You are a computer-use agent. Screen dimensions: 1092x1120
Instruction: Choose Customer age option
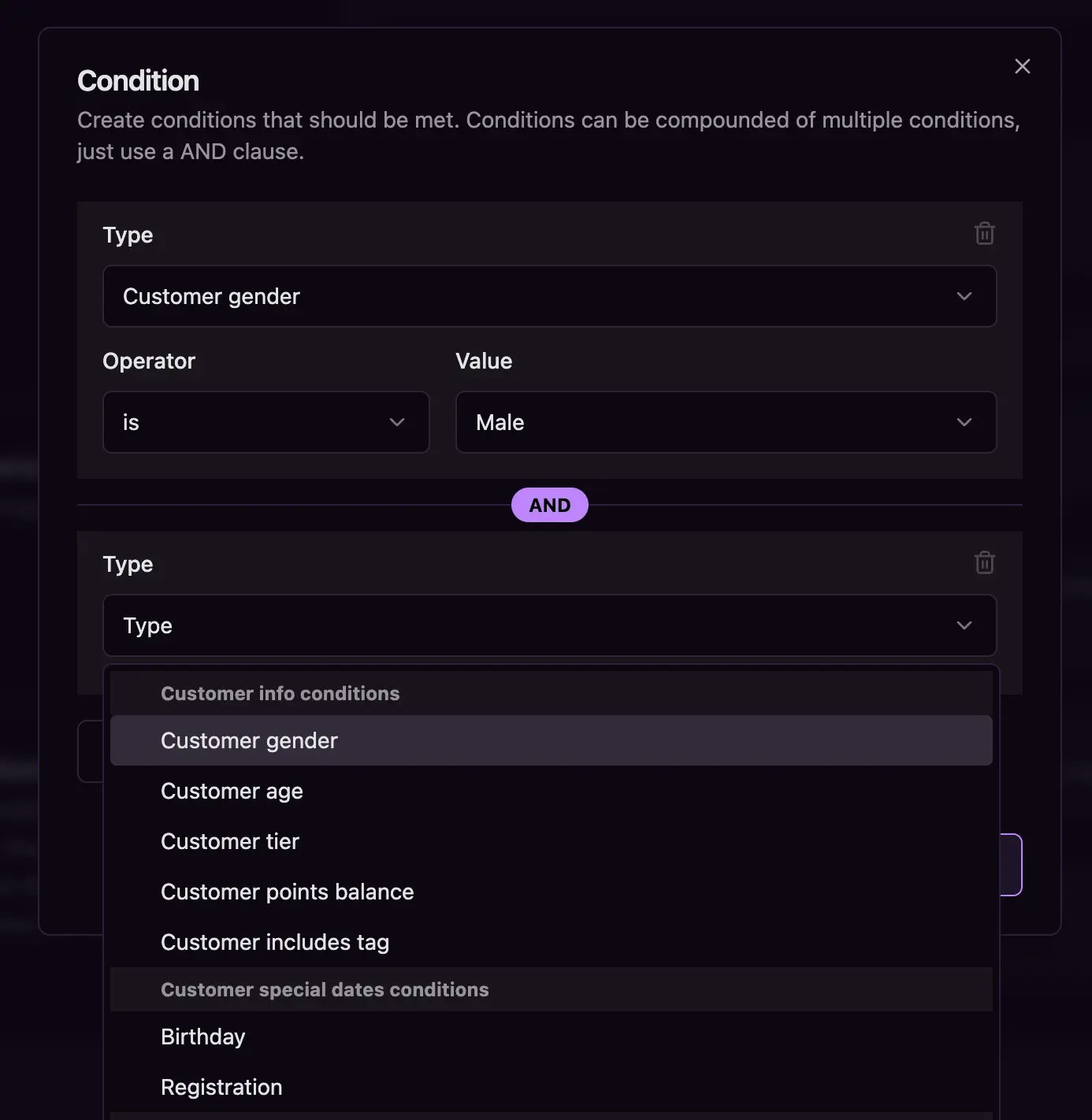[x=232, y=791]
